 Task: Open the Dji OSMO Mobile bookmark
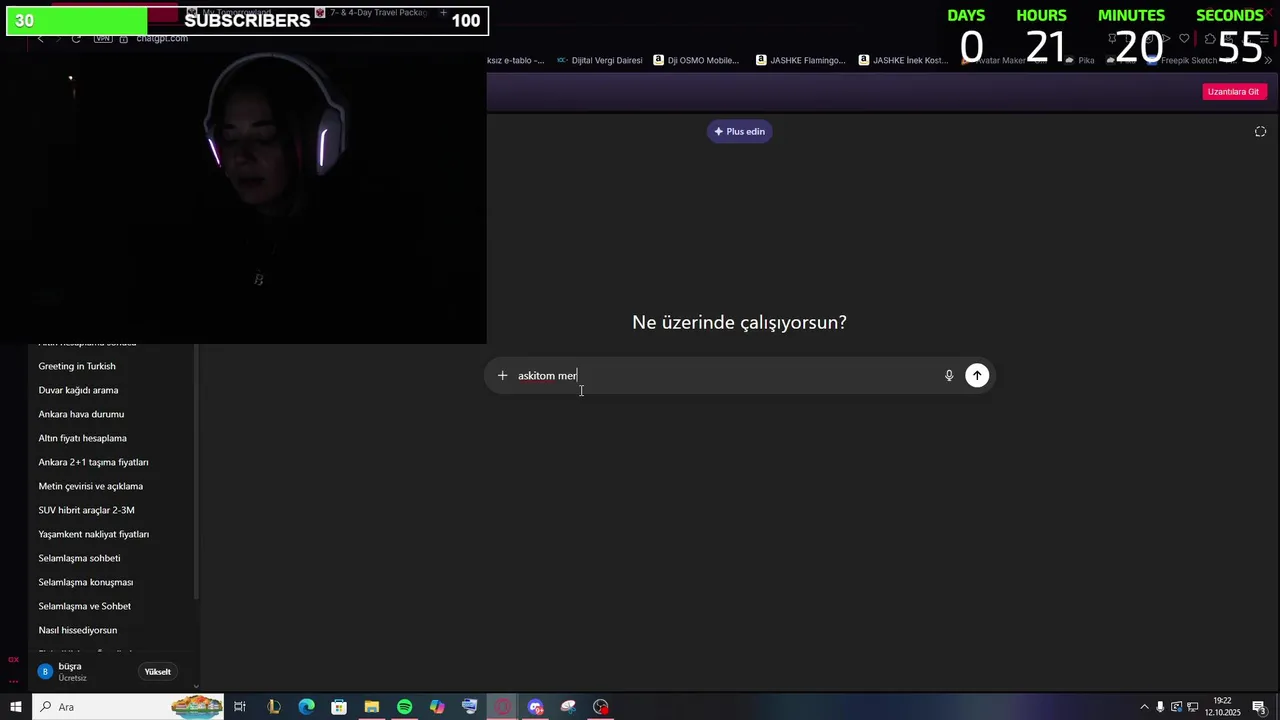696,60
